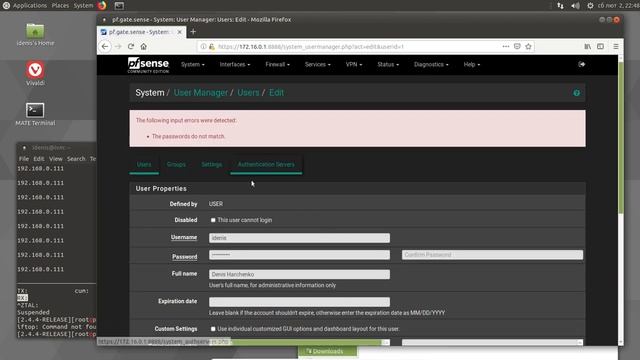Click the date and time in the top panel
640x360 pixels.
click(x=618, y=6)
